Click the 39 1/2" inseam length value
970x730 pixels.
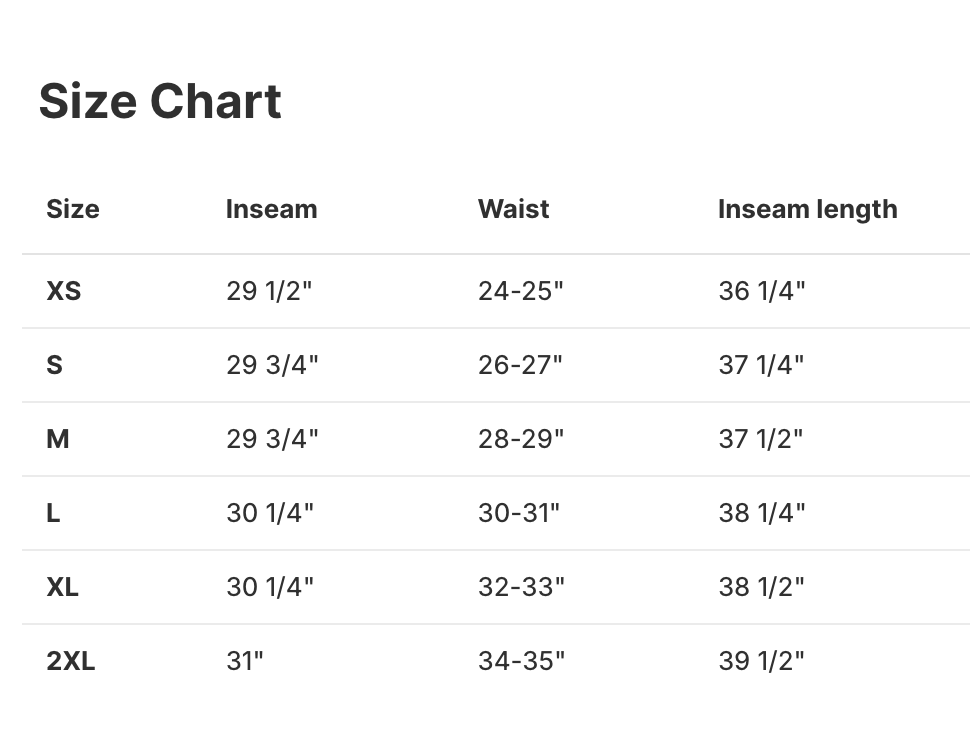[x=761, y=661]
